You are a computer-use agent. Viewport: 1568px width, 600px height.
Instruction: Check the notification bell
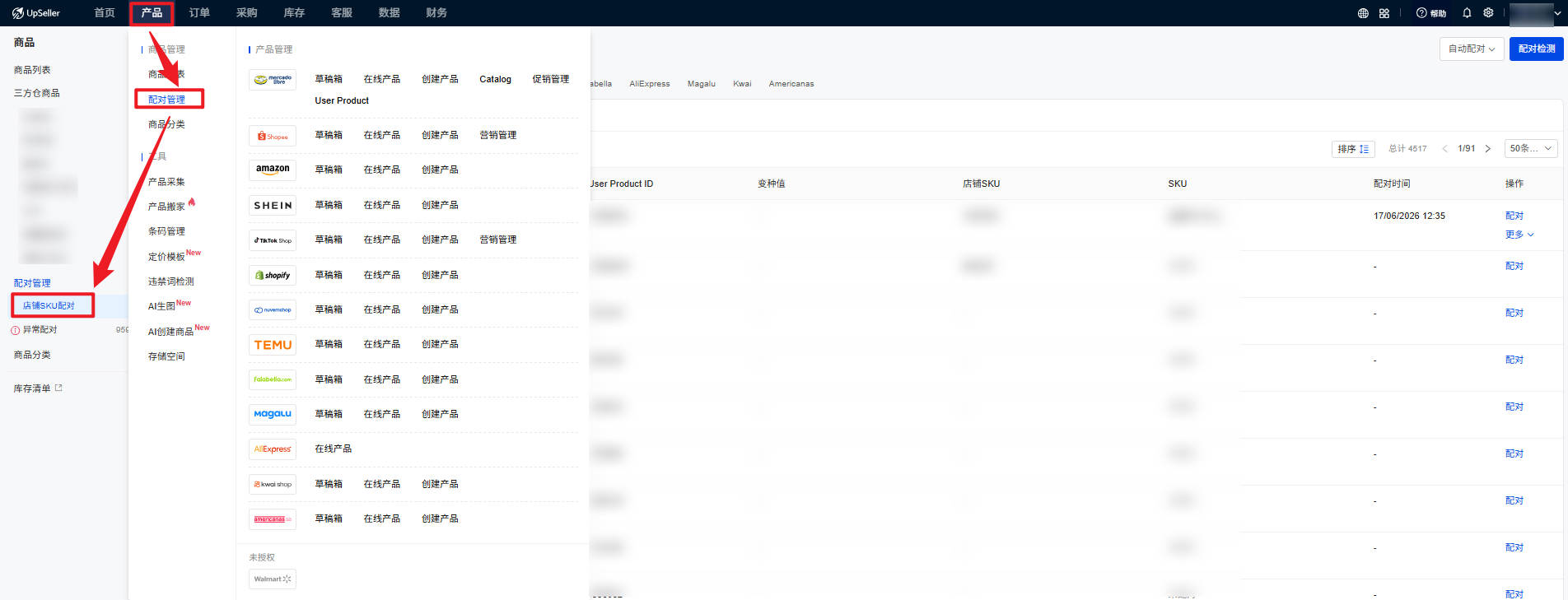coord(1467,13)
